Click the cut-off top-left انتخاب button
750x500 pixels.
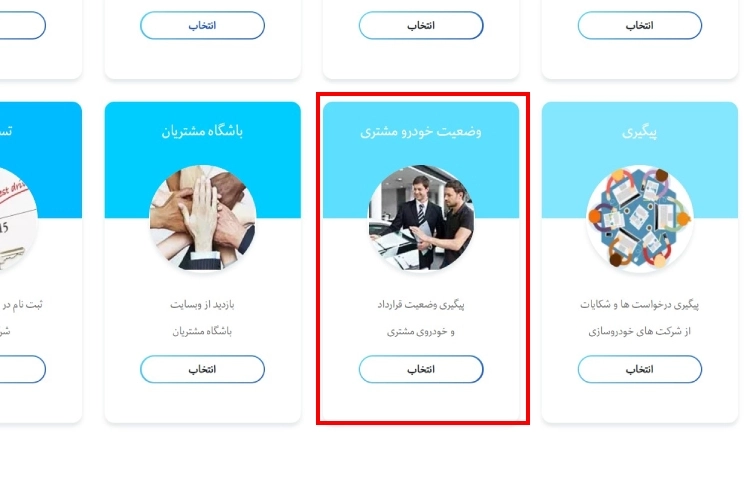(22, 25)
